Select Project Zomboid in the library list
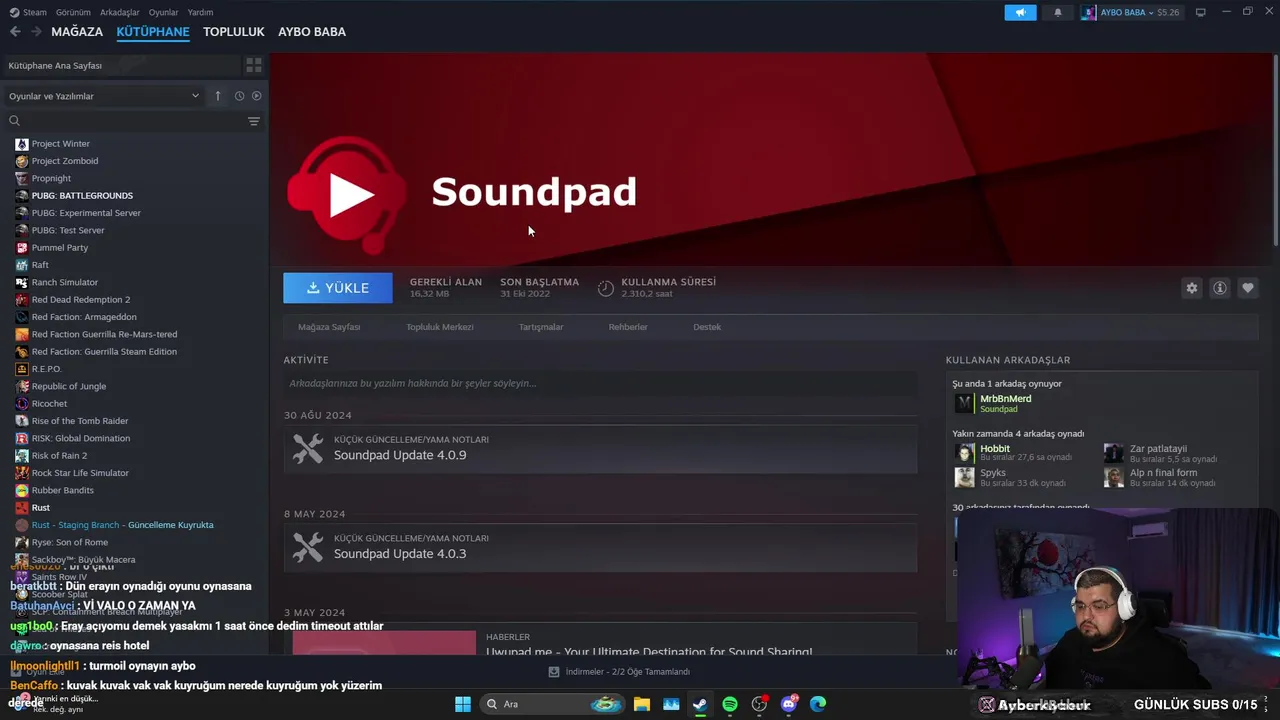The height and width of the screenshot is (720, 1280). coord(65,161)
